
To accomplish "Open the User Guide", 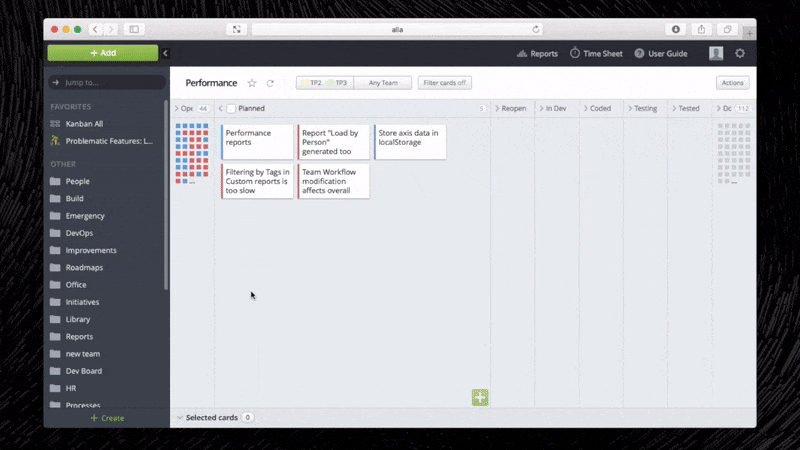I will (661, 54).
